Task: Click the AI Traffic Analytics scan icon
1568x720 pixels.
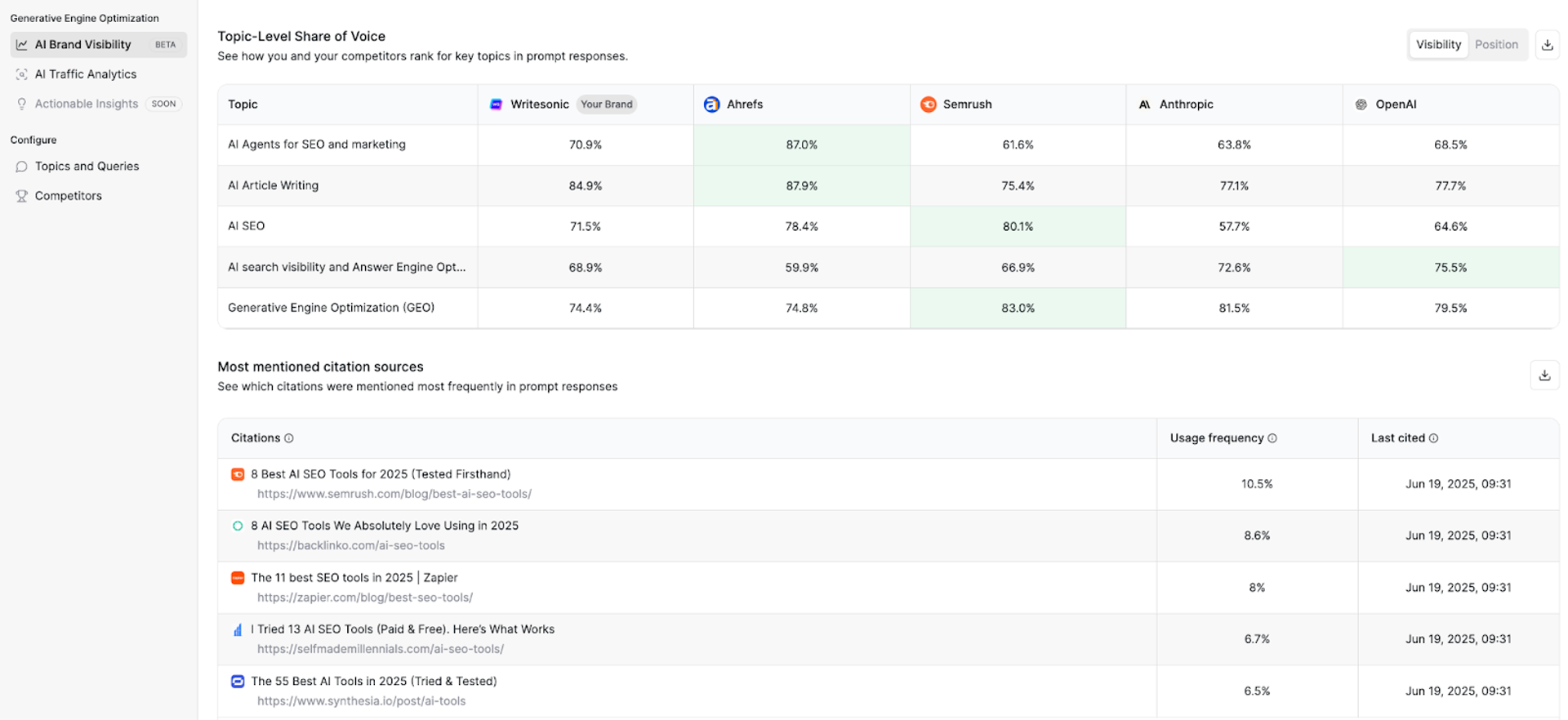Action: click(x=22, y=74)
